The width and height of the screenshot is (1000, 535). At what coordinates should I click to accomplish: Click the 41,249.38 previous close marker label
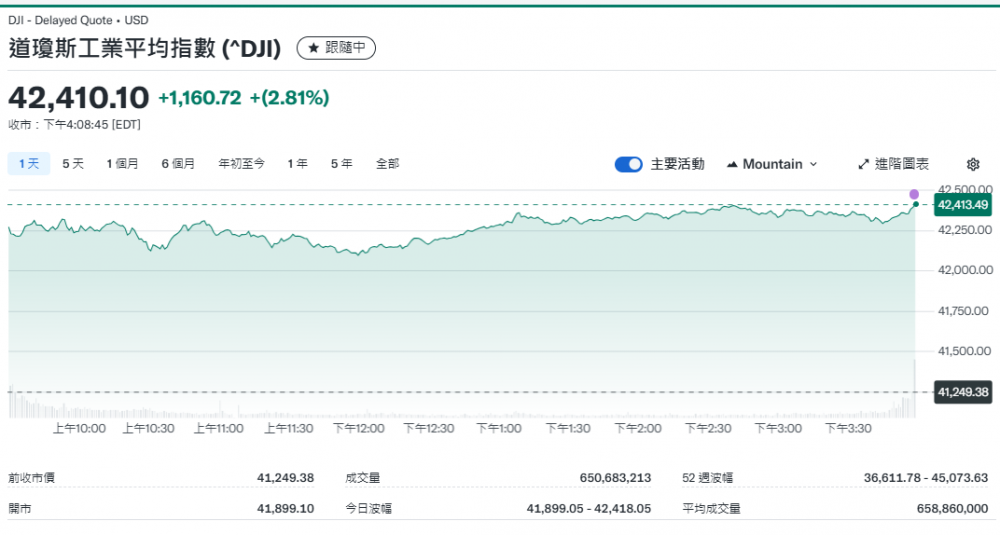click(962, 392)
